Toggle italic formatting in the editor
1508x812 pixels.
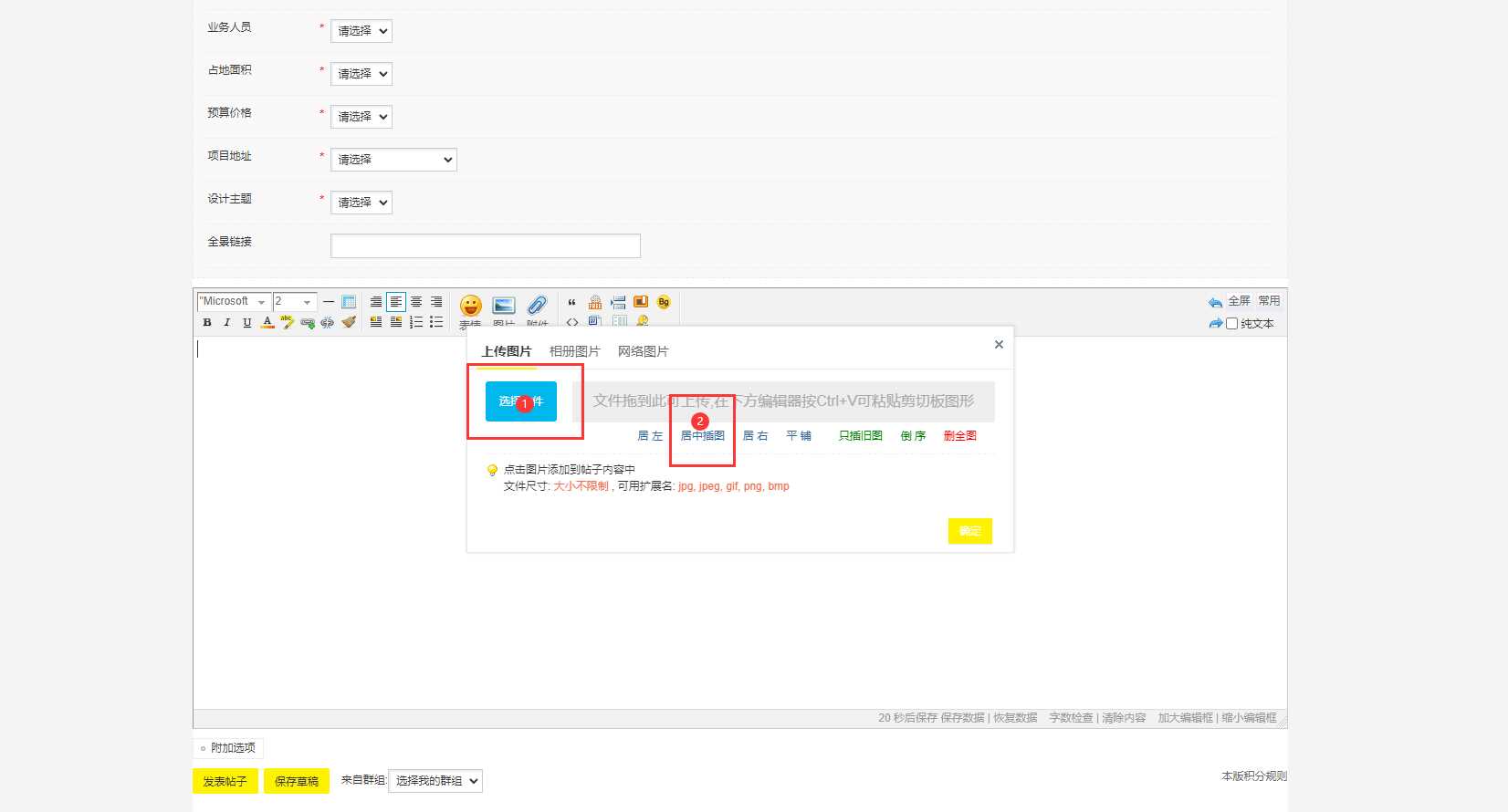227,322
